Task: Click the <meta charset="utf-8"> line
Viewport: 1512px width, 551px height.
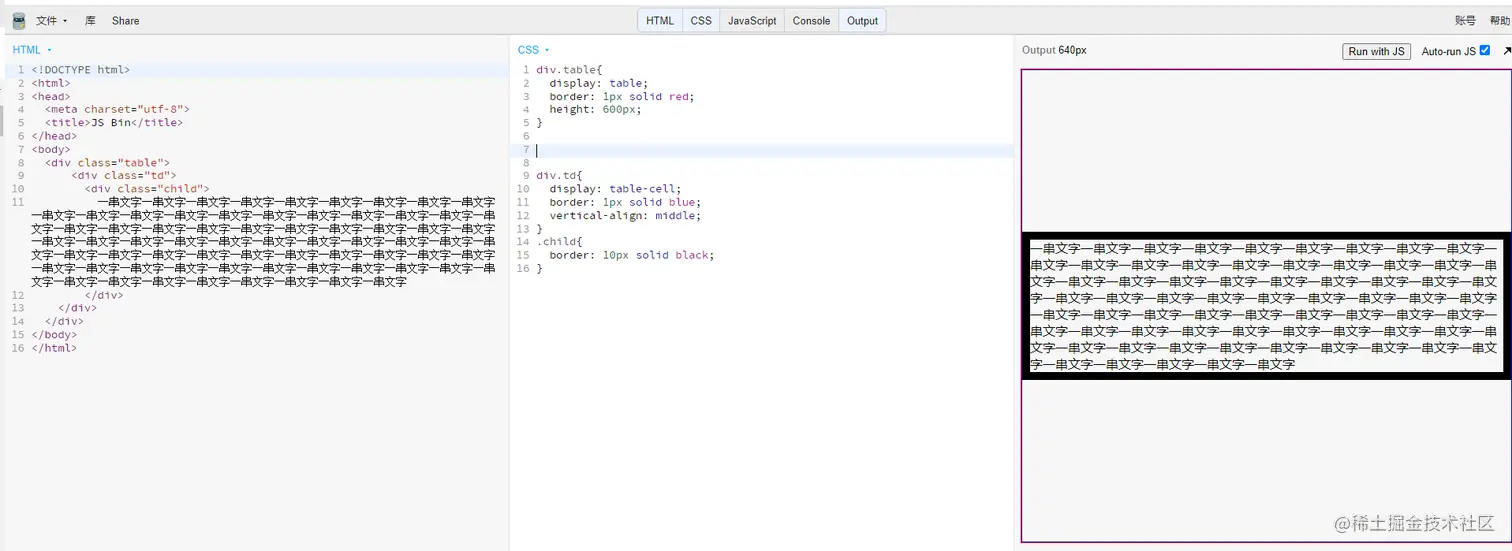Action: [x=117, y=110]
